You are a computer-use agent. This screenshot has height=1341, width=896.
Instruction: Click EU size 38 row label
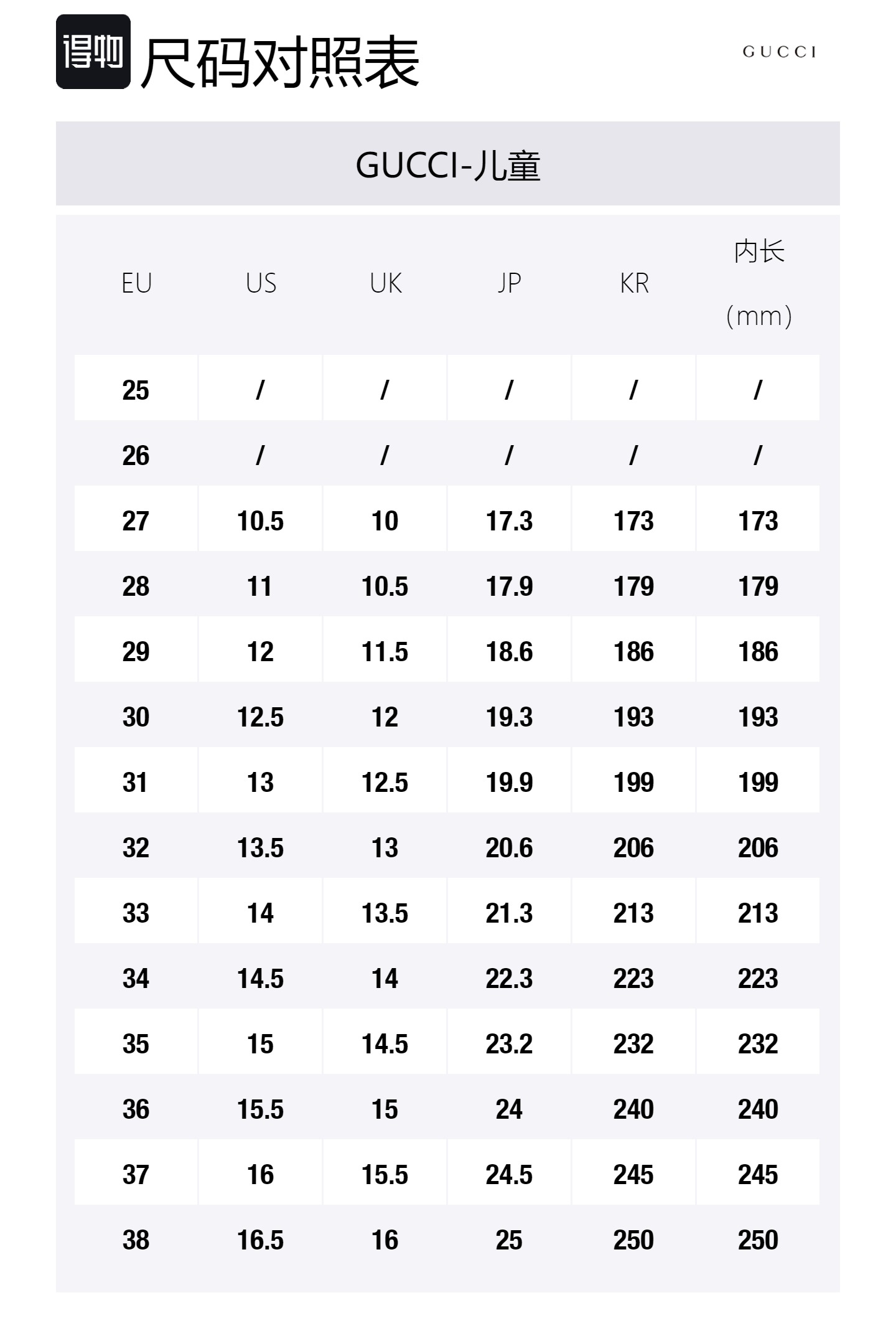point(136,1240)
